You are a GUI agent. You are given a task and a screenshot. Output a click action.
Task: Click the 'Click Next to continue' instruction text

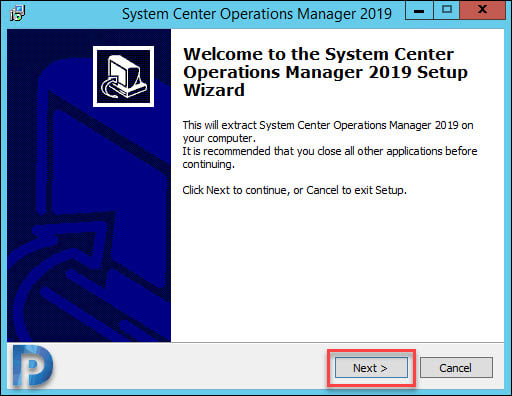[295, 190]
